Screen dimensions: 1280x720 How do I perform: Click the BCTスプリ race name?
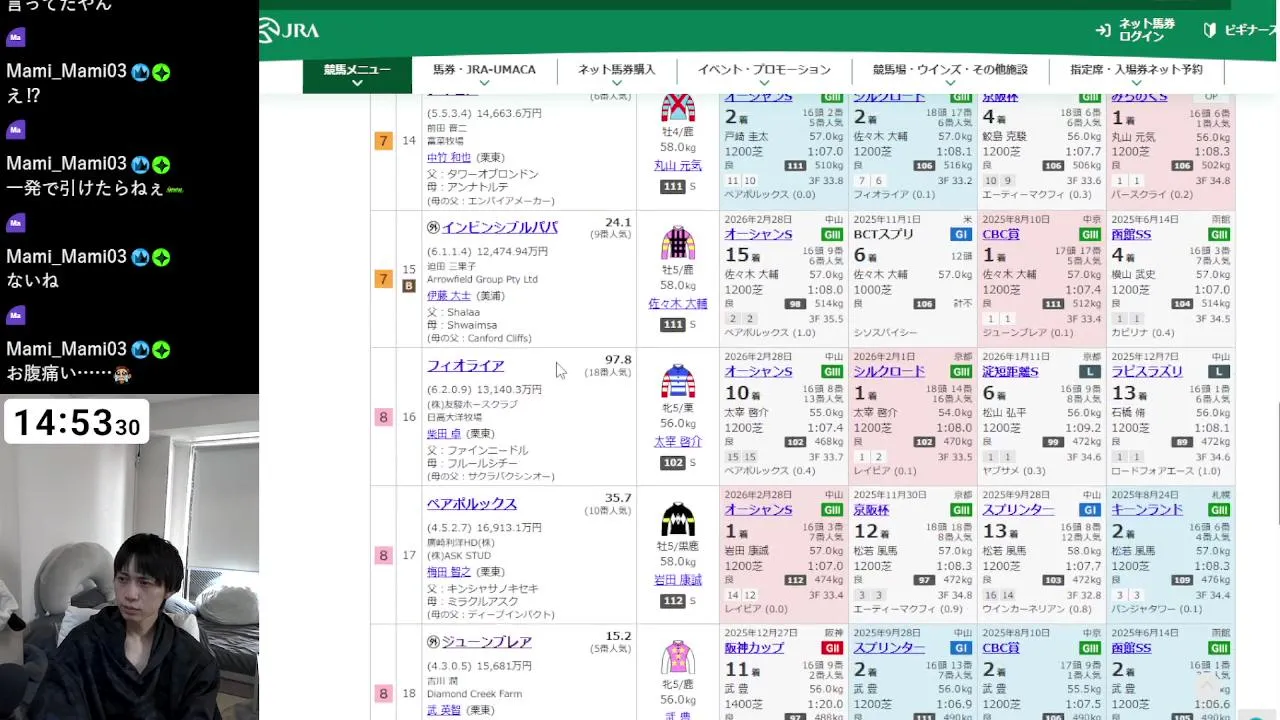[883, 234]
